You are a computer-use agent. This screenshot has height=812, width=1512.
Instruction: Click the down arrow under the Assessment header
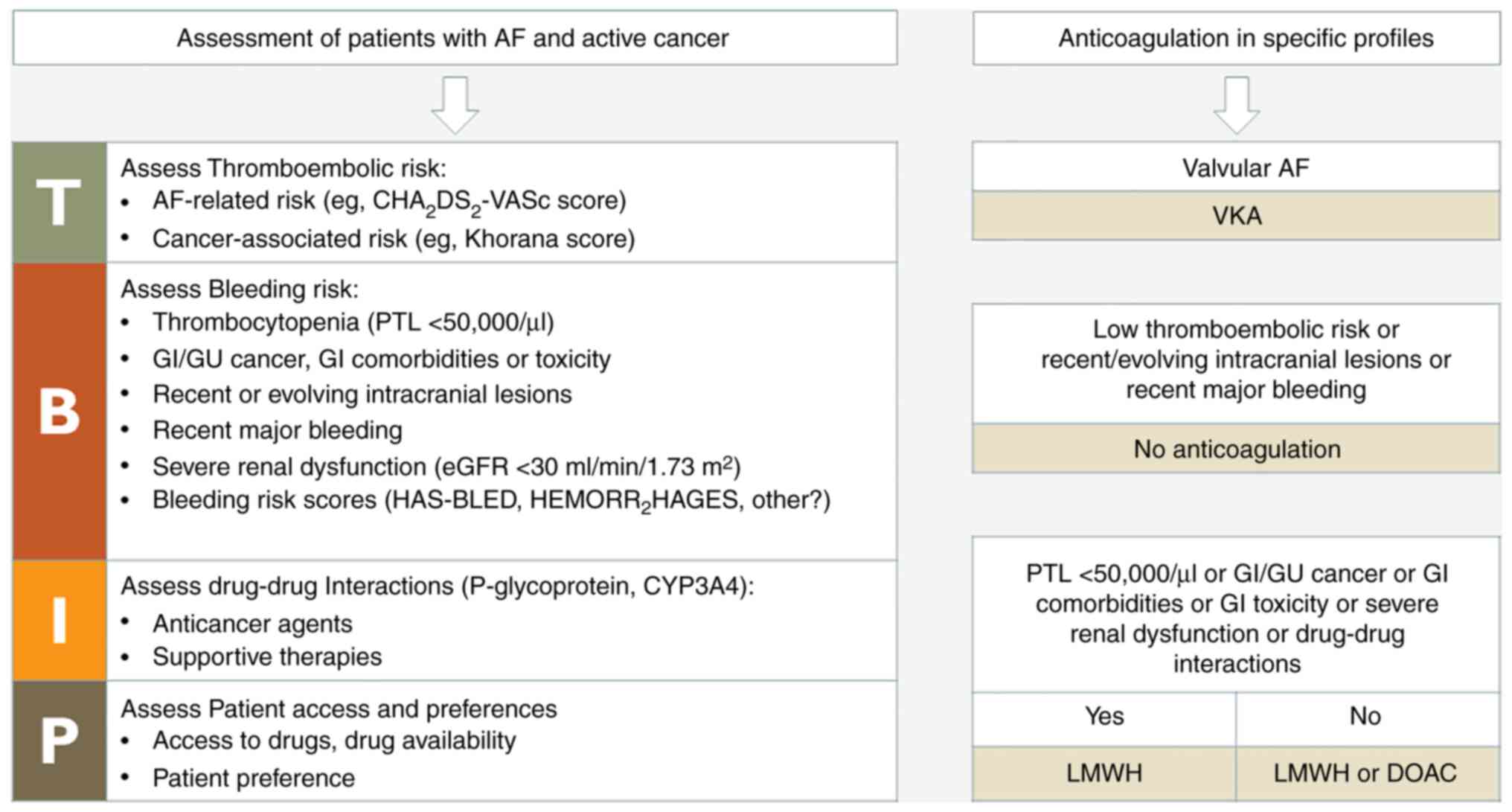tap(455, 104)
